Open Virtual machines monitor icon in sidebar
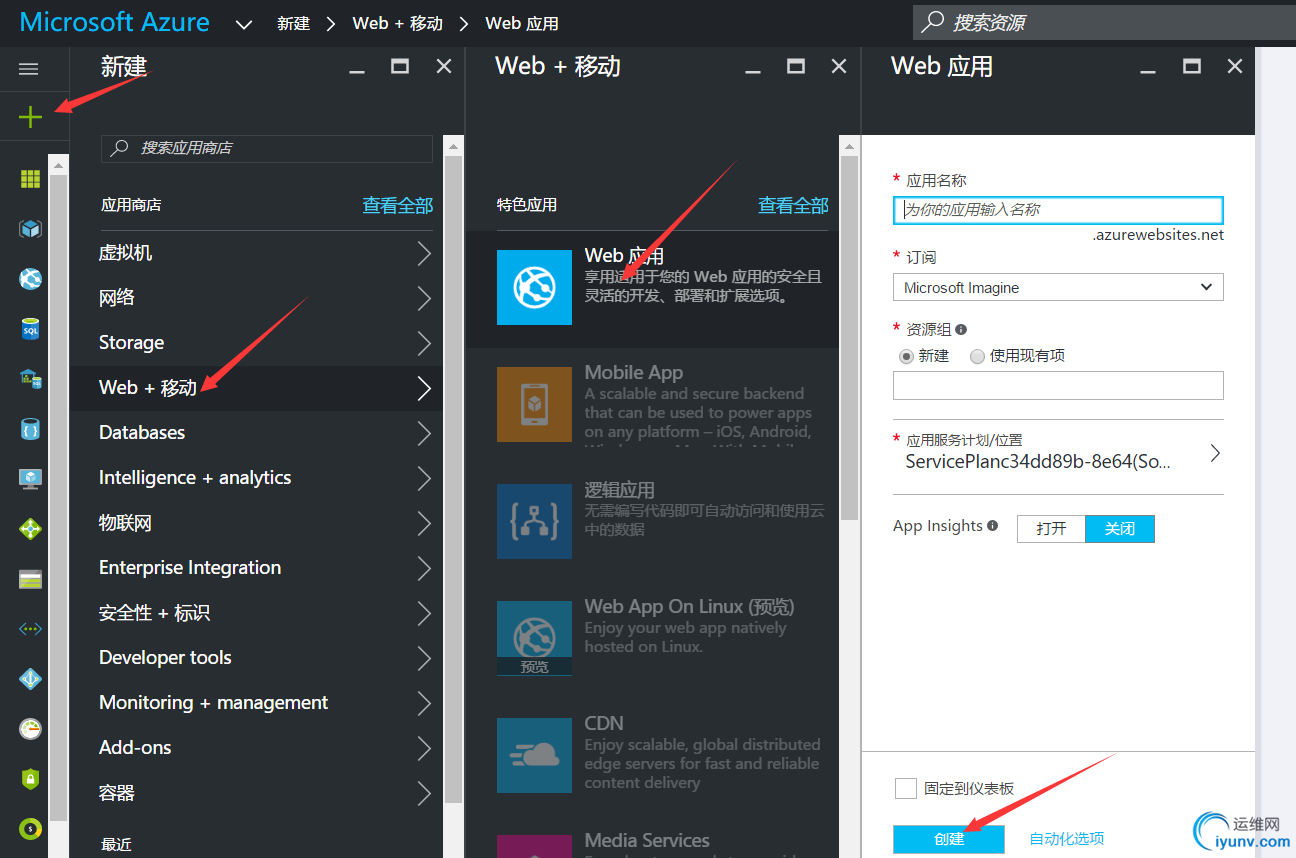Viewport: 1296px width, 858px height. (x=30, y=478)
